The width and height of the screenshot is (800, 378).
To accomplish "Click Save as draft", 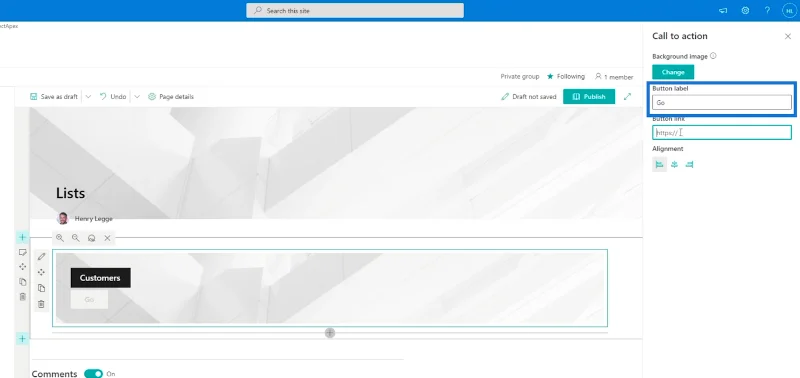I will (54, 96).
